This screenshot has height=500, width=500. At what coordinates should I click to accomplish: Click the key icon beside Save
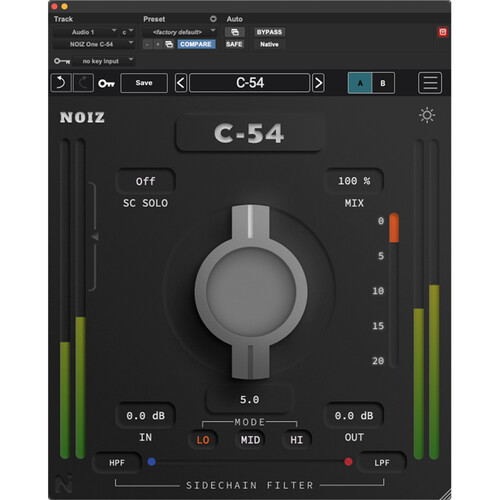(106, 83)
